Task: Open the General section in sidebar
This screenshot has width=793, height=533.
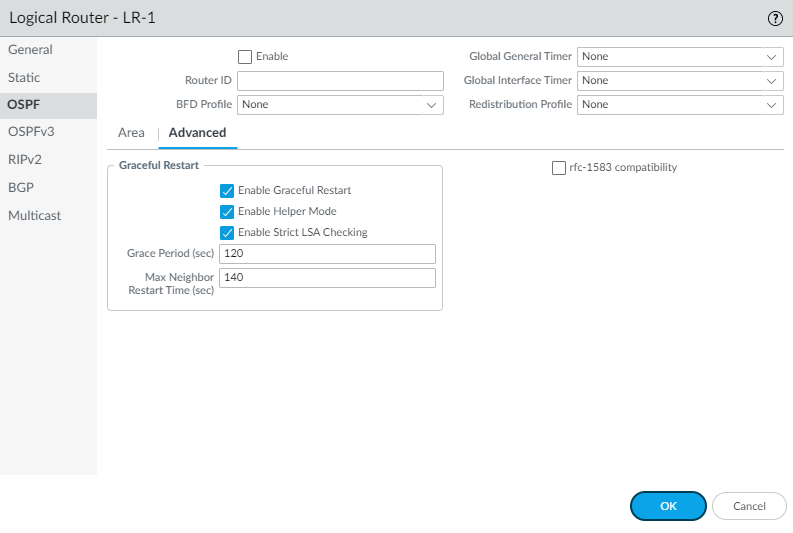Action: coord(31,50)
